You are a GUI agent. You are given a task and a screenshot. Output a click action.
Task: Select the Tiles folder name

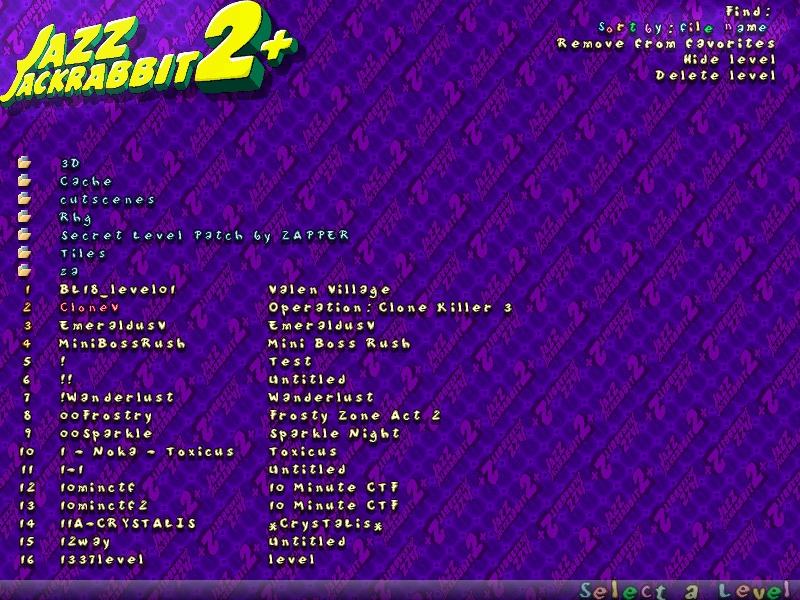point(83,254)
